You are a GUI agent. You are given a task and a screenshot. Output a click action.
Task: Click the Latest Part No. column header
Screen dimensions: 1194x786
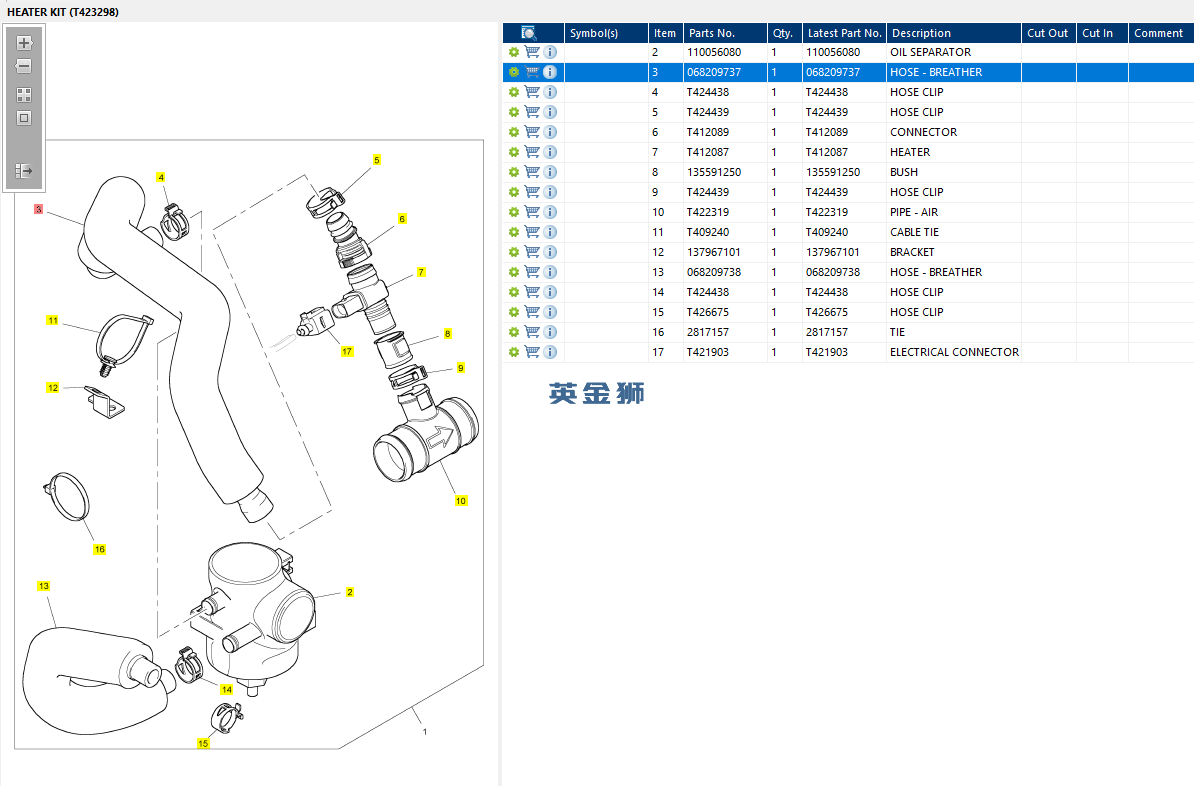[x=844, y=33]
